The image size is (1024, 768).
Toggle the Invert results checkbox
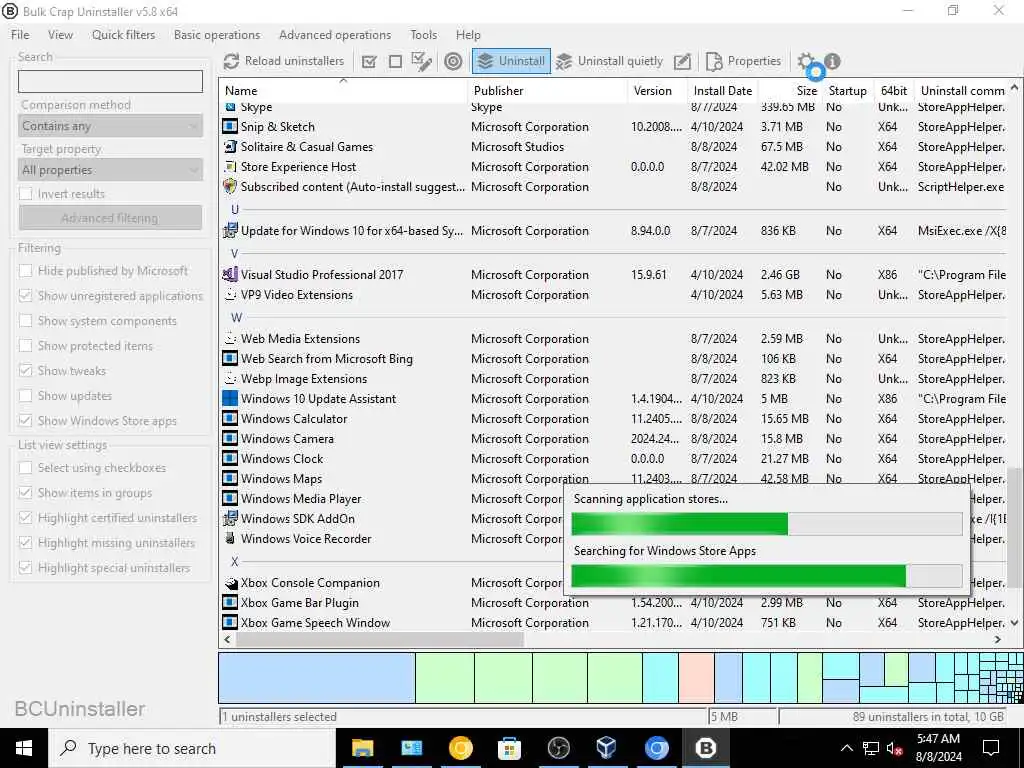25,194
